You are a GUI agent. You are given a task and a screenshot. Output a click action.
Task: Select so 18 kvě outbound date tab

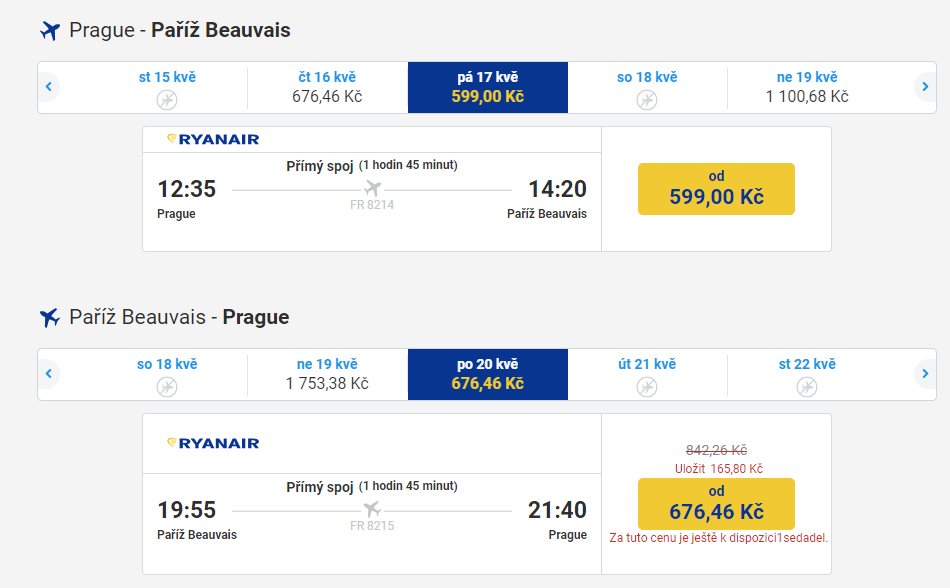tap(647, 87)
